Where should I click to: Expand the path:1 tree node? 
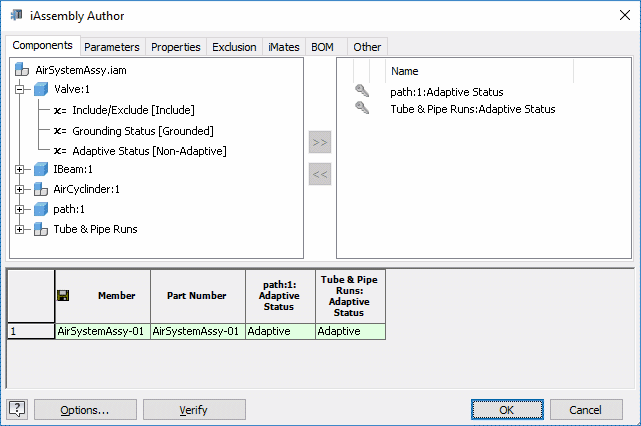pyautogui.click(x=19, y=209)
